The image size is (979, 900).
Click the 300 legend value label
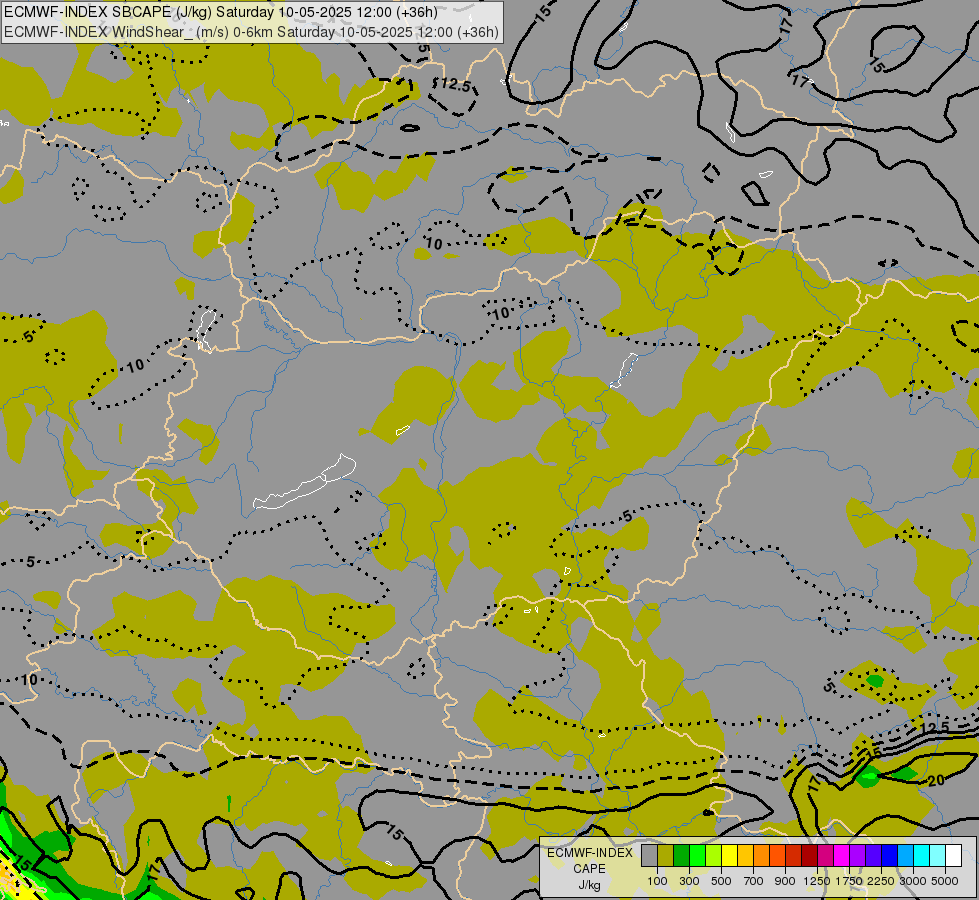click(689, 881)
